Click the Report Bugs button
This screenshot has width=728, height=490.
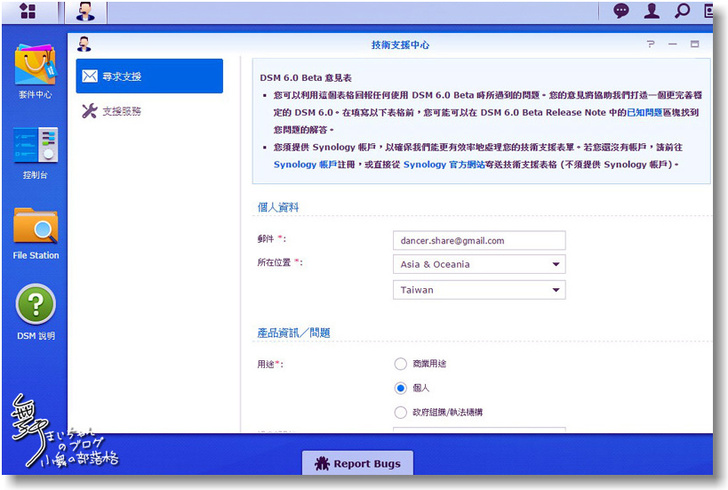[358, 463]
